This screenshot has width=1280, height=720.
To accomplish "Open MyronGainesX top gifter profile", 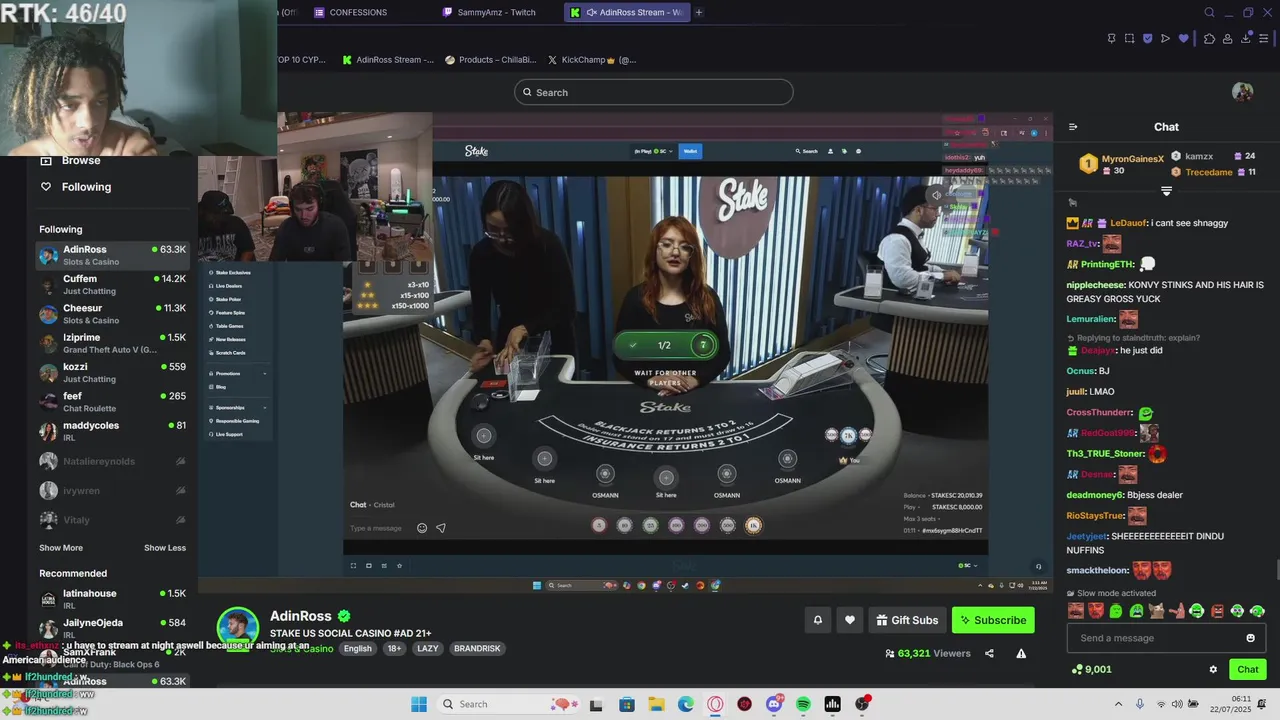I will click(x=1132, y=159).
